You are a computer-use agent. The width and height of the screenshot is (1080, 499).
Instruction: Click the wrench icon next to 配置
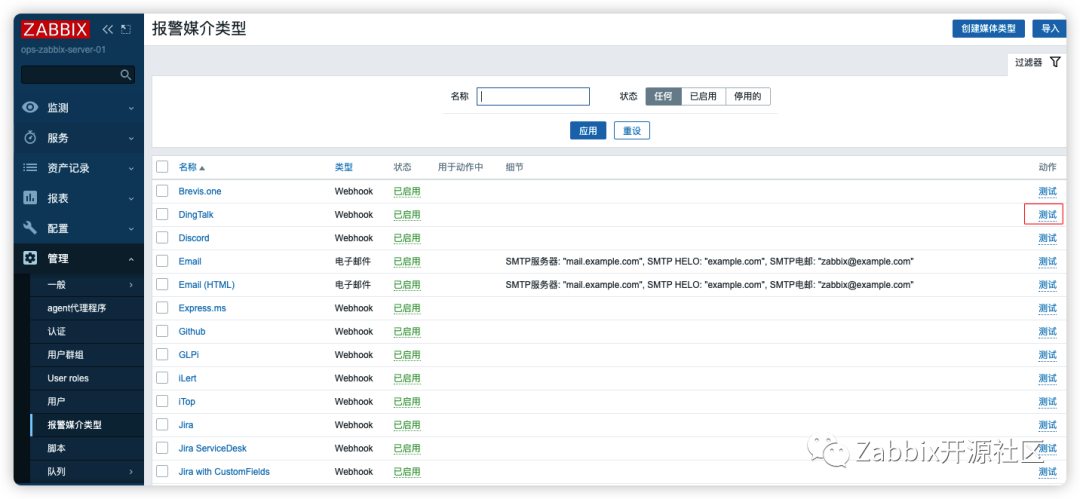[30, 228]
